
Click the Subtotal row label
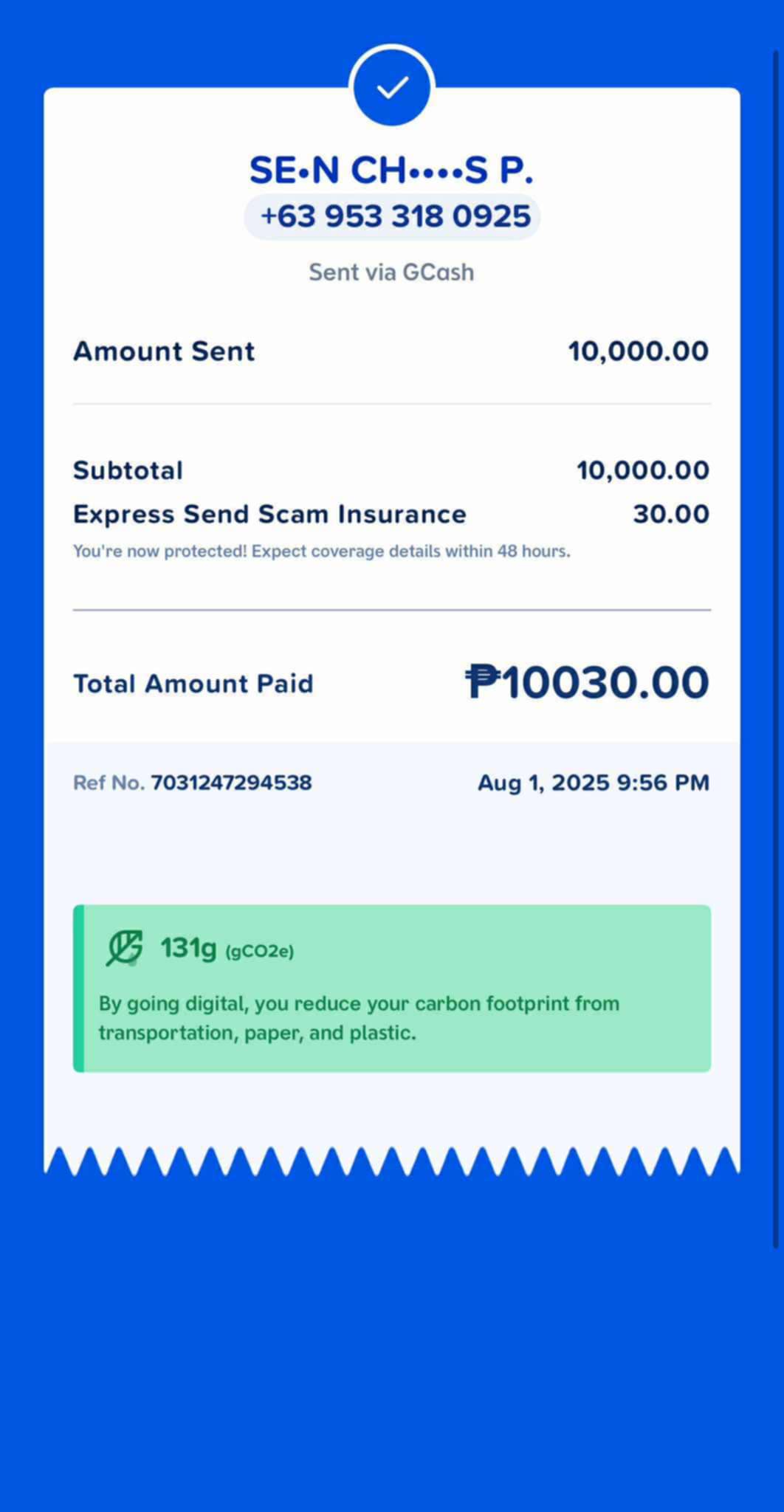click(128, 470)
